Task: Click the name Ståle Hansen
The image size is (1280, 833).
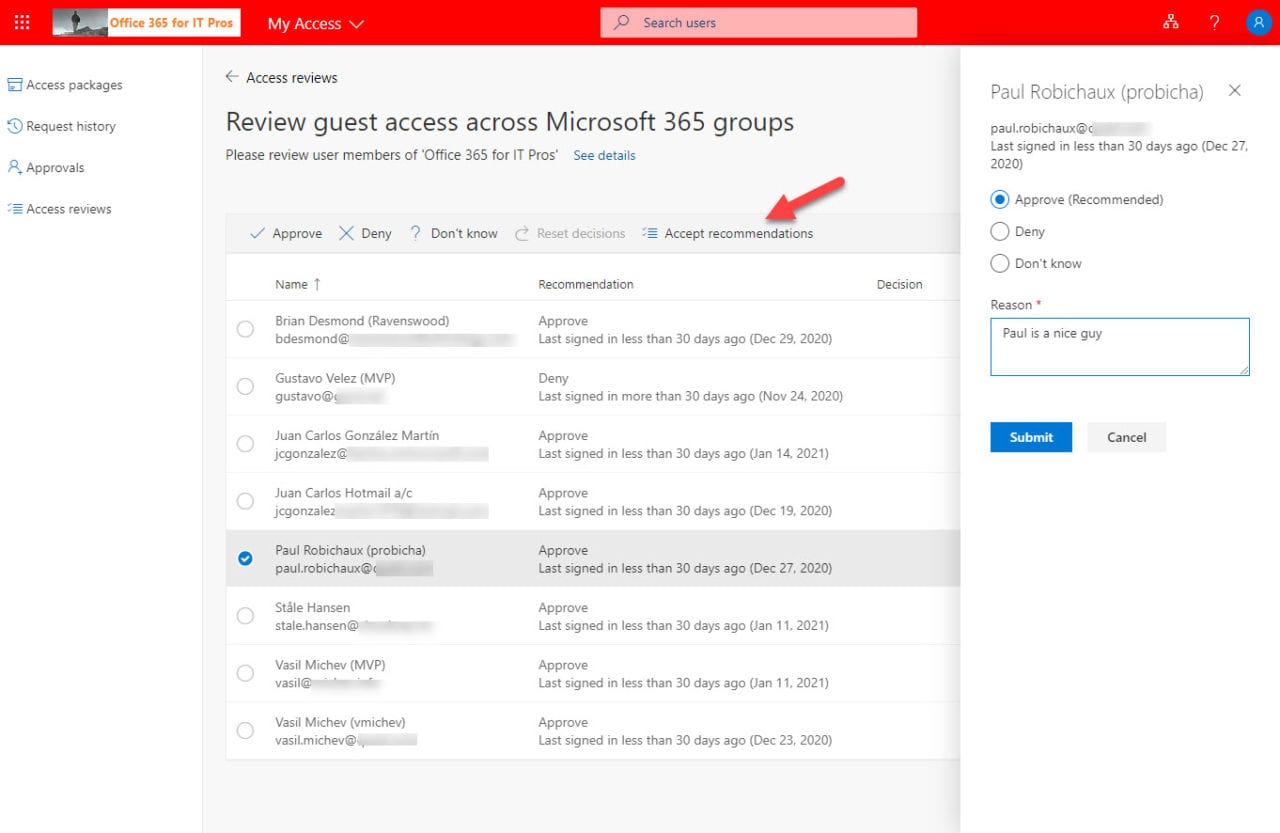Action: coord(313,607)
